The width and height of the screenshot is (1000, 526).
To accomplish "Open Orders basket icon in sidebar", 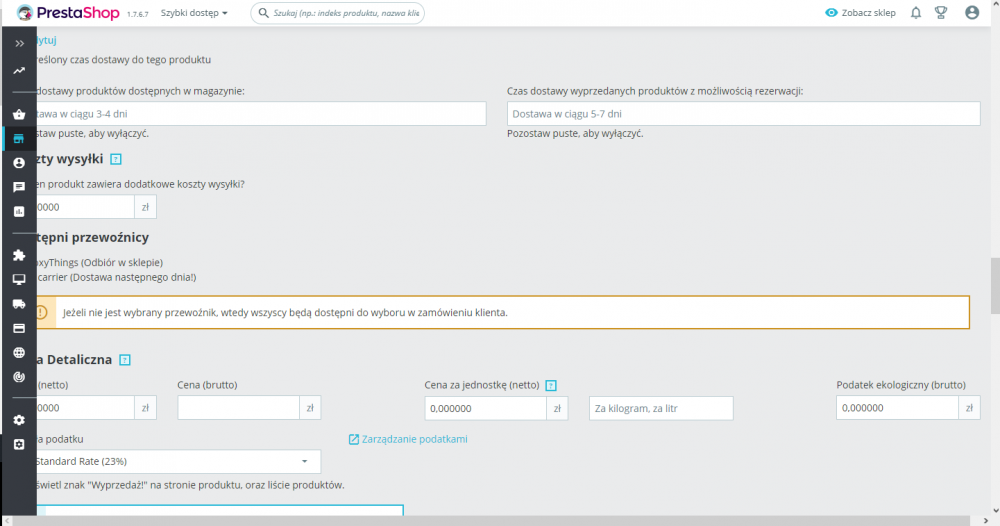I will (19, 115).
